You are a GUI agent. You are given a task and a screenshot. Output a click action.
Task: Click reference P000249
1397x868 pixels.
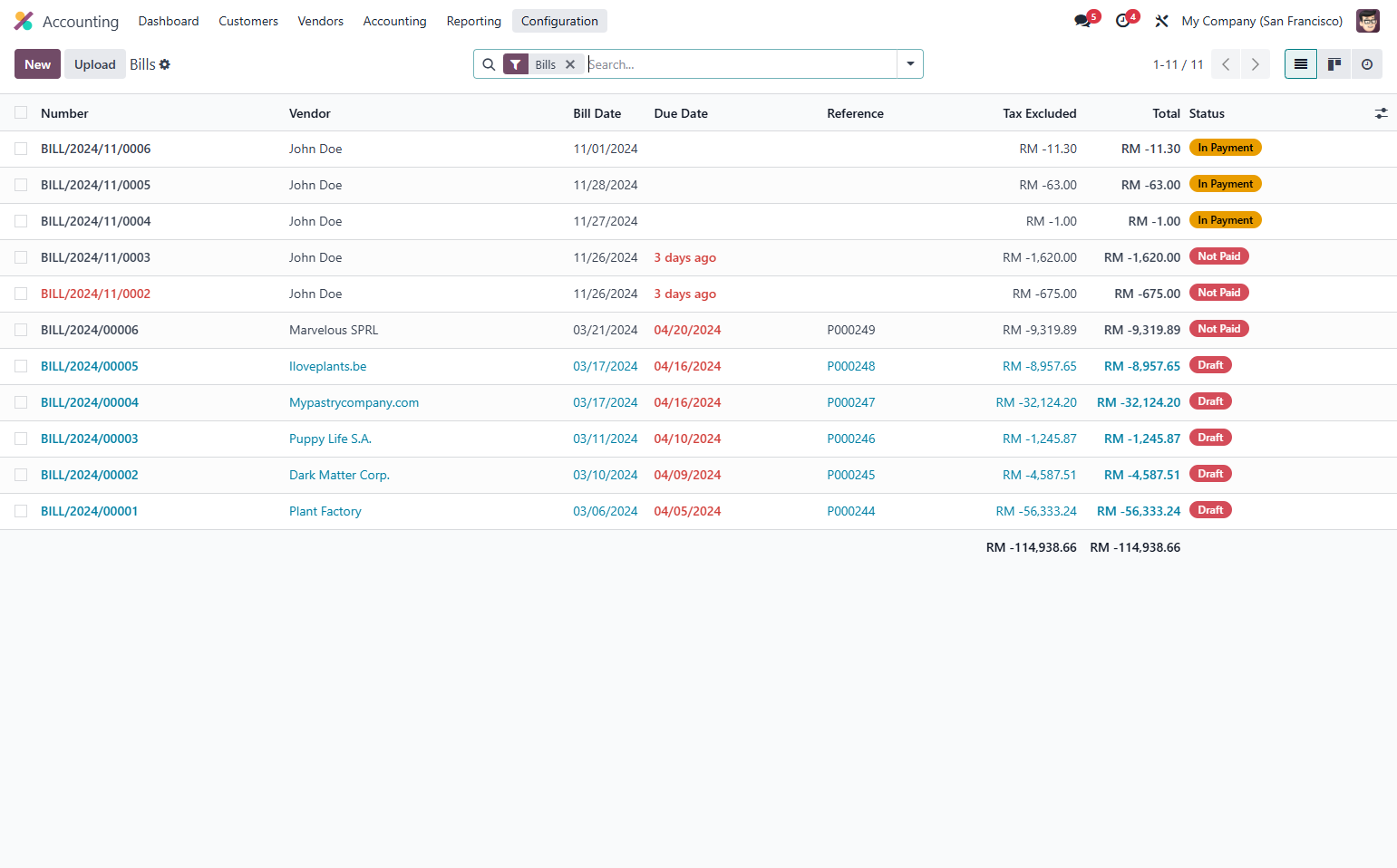tap(851, 330)
